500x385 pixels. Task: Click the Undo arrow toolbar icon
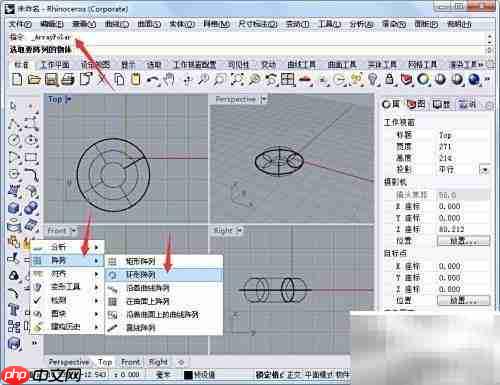point(153,80)
